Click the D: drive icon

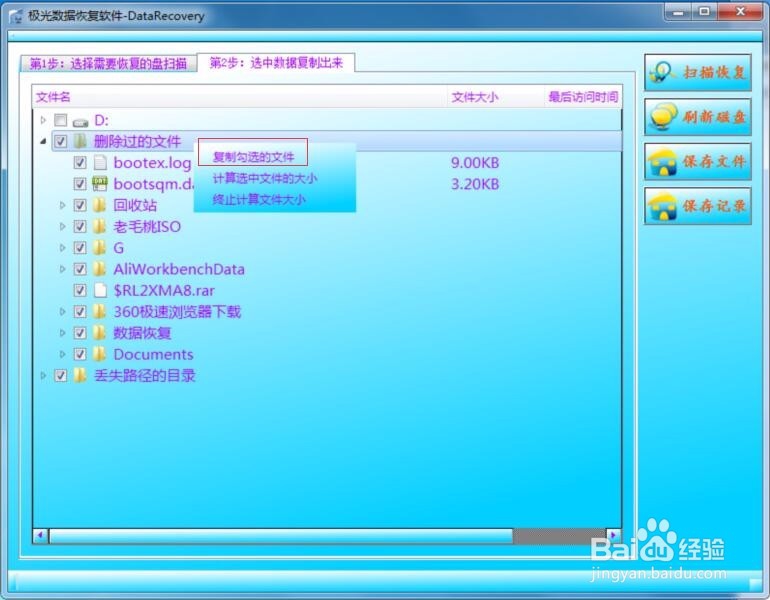(80, 122)
